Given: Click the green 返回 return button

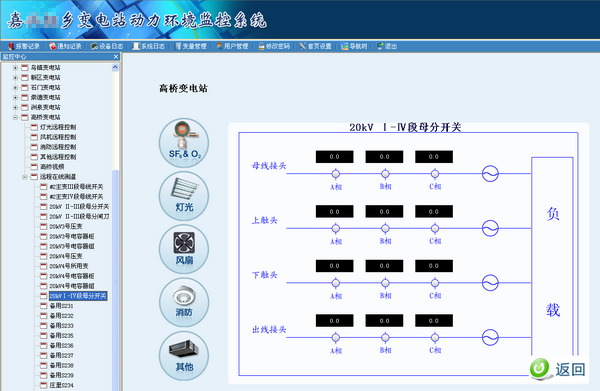Looking at the screenshot, I should [558, 369].
